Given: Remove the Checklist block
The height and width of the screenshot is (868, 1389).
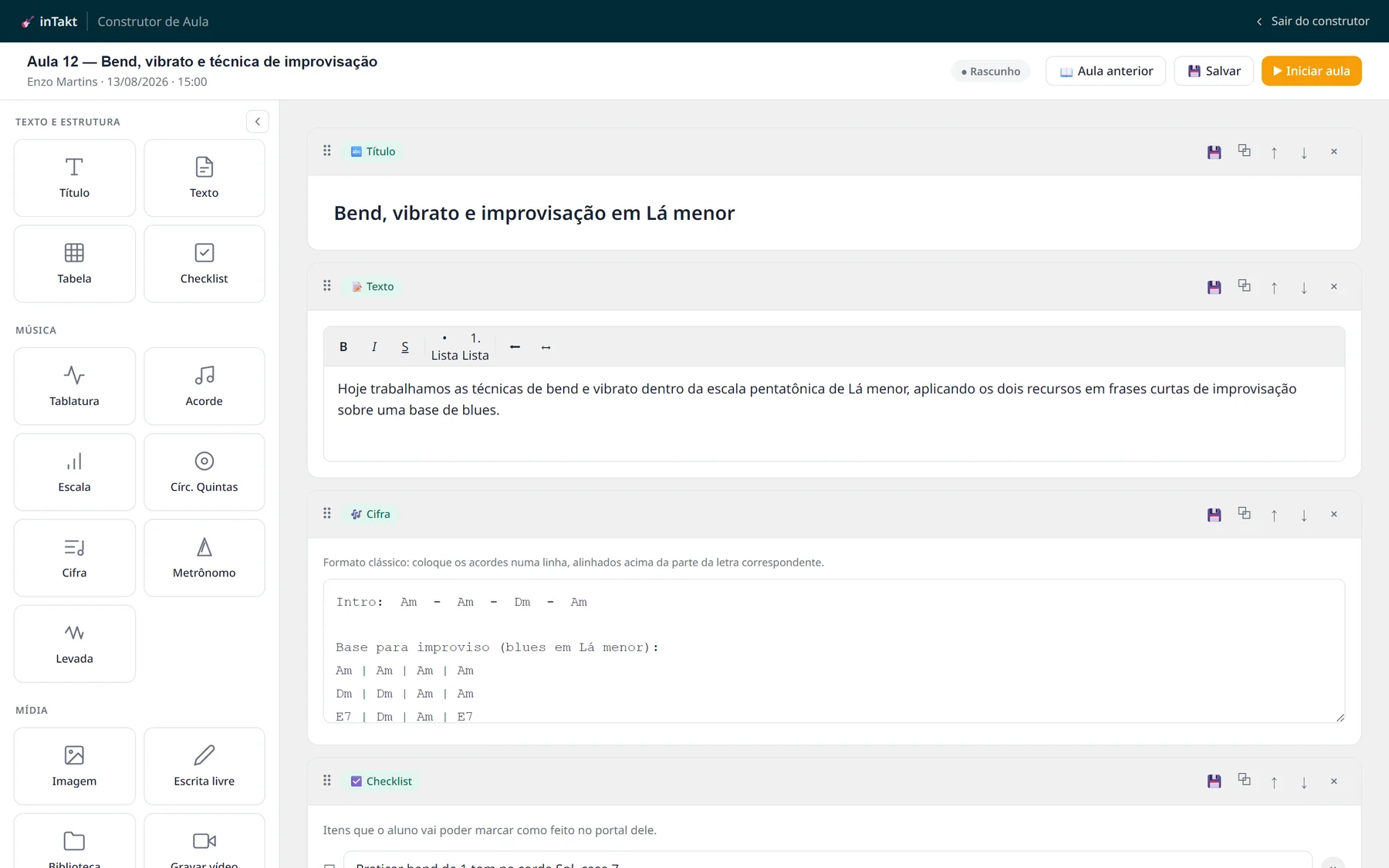Looking at the screenshot, I should pos(1333,782).
